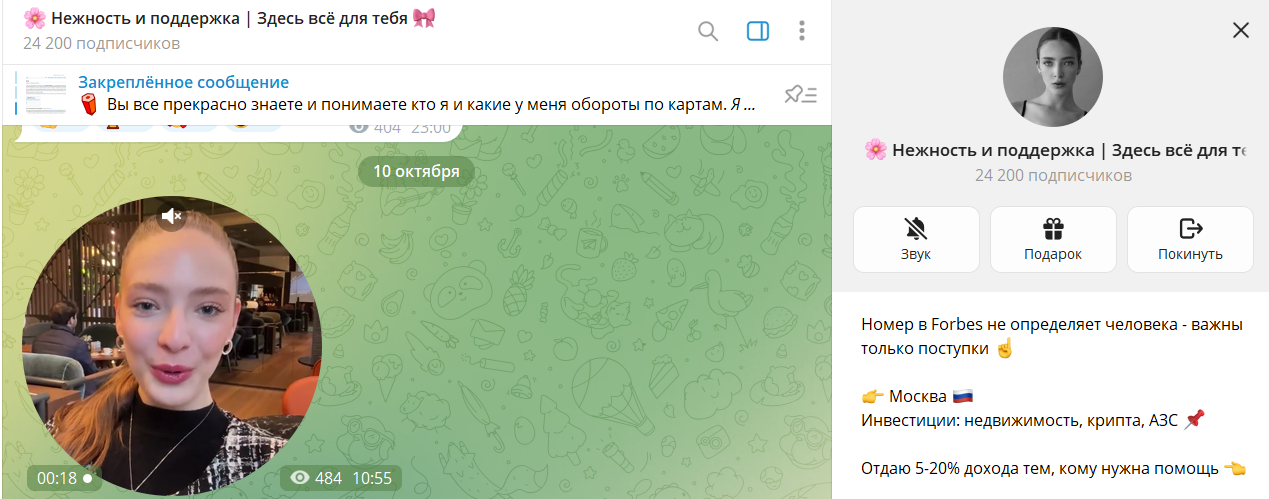Screen dimensions: 1269x499
Task: Unmute the round video message
Action: (172, 215)
